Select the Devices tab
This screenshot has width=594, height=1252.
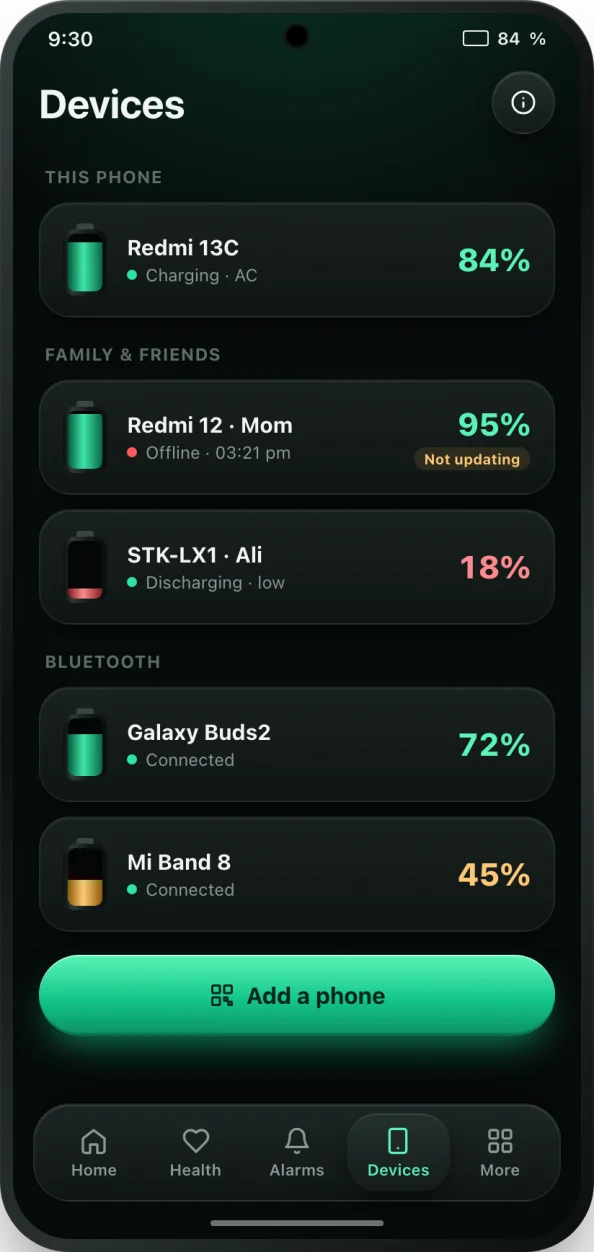(x=398, y=1153)
